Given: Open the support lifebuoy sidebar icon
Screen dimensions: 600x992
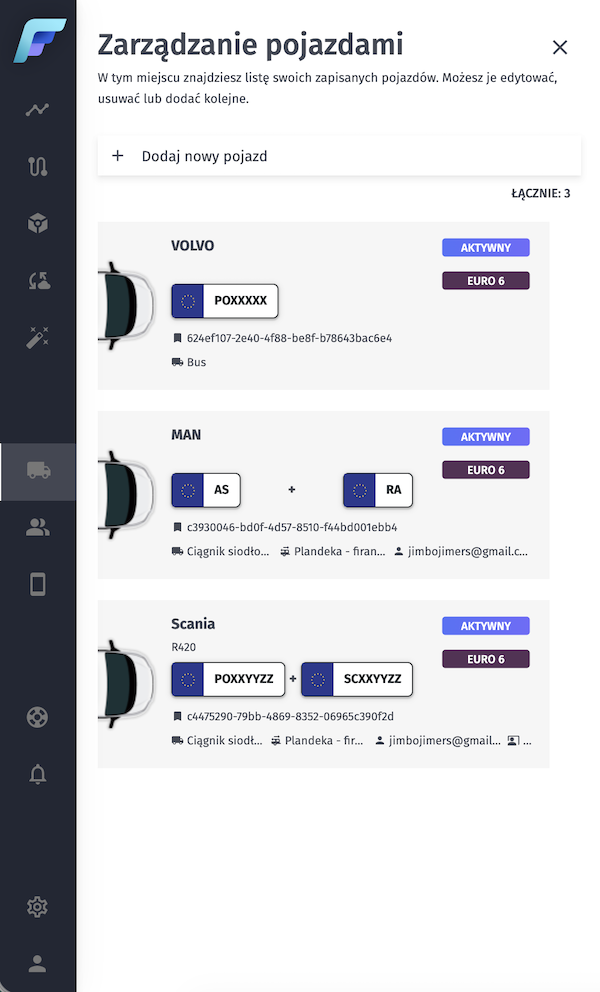Looking at the screenshot, I should click(38, 717).
